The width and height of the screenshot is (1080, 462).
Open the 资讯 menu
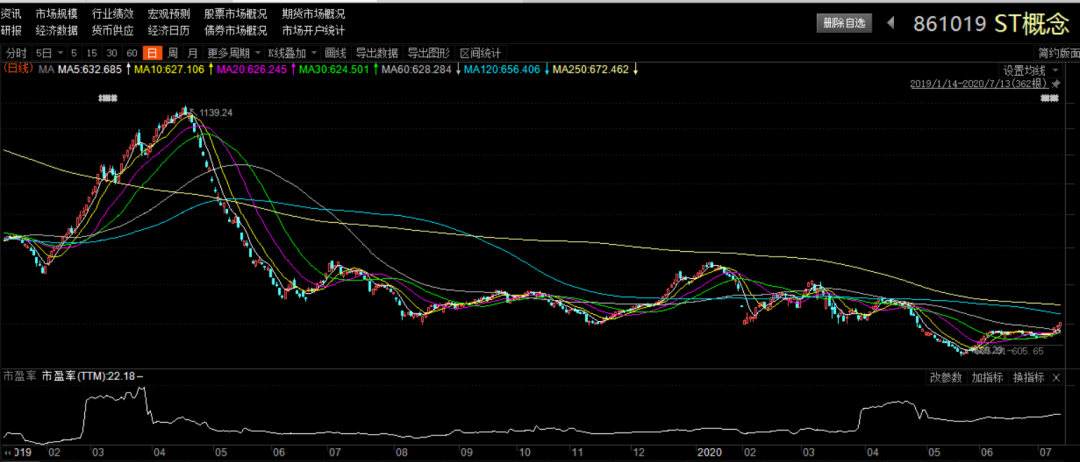pos(11,15)
